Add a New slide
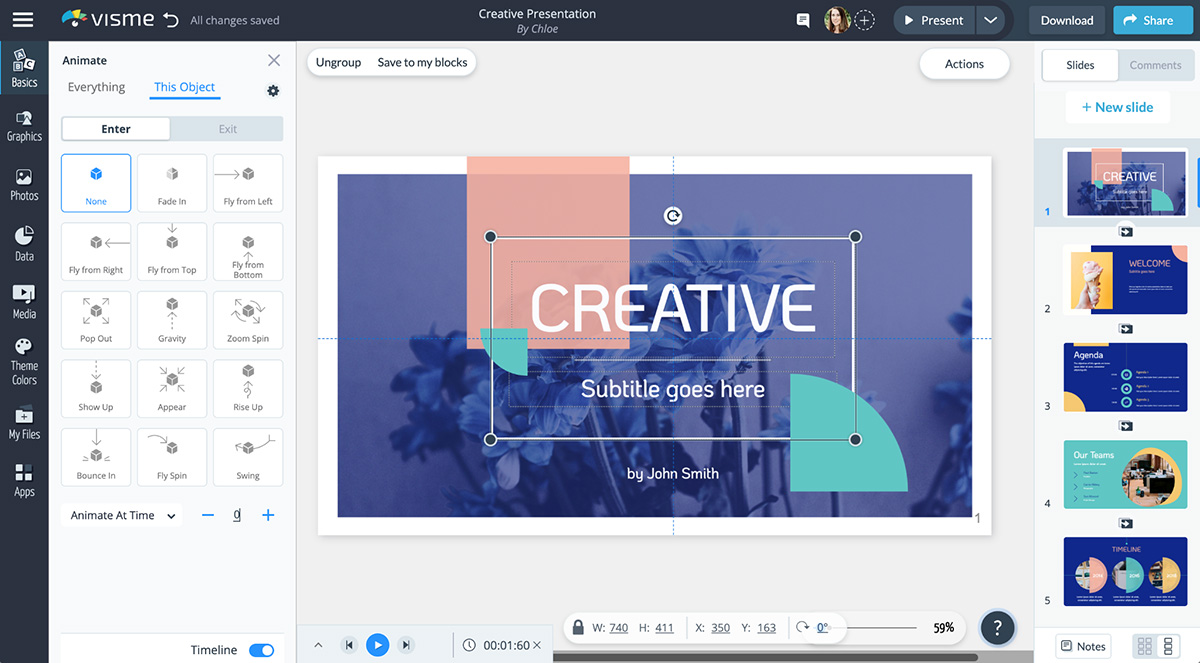1200x663 pixels. 1117,107
